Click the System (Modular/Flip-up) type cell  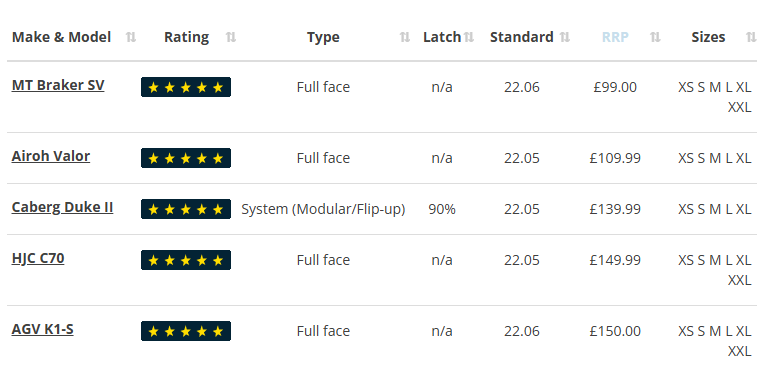[323, 209]
